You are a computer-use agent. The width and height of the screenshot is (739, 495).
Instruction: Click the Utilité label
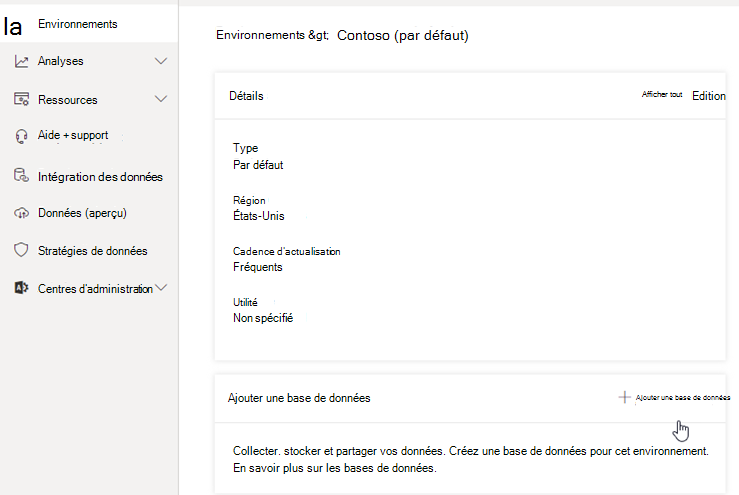pos(245,302)
